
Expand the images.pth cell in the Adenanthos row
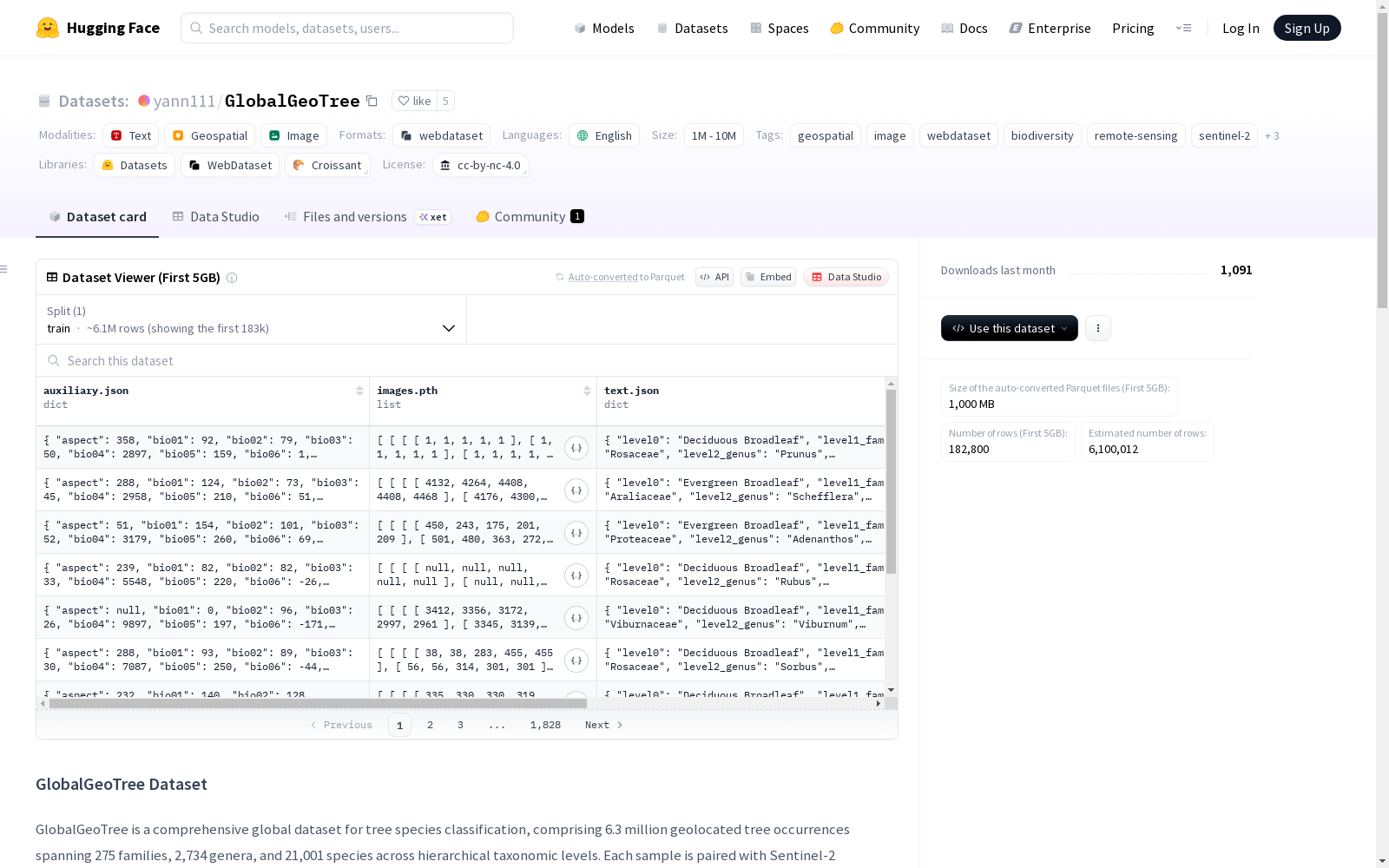576,533
